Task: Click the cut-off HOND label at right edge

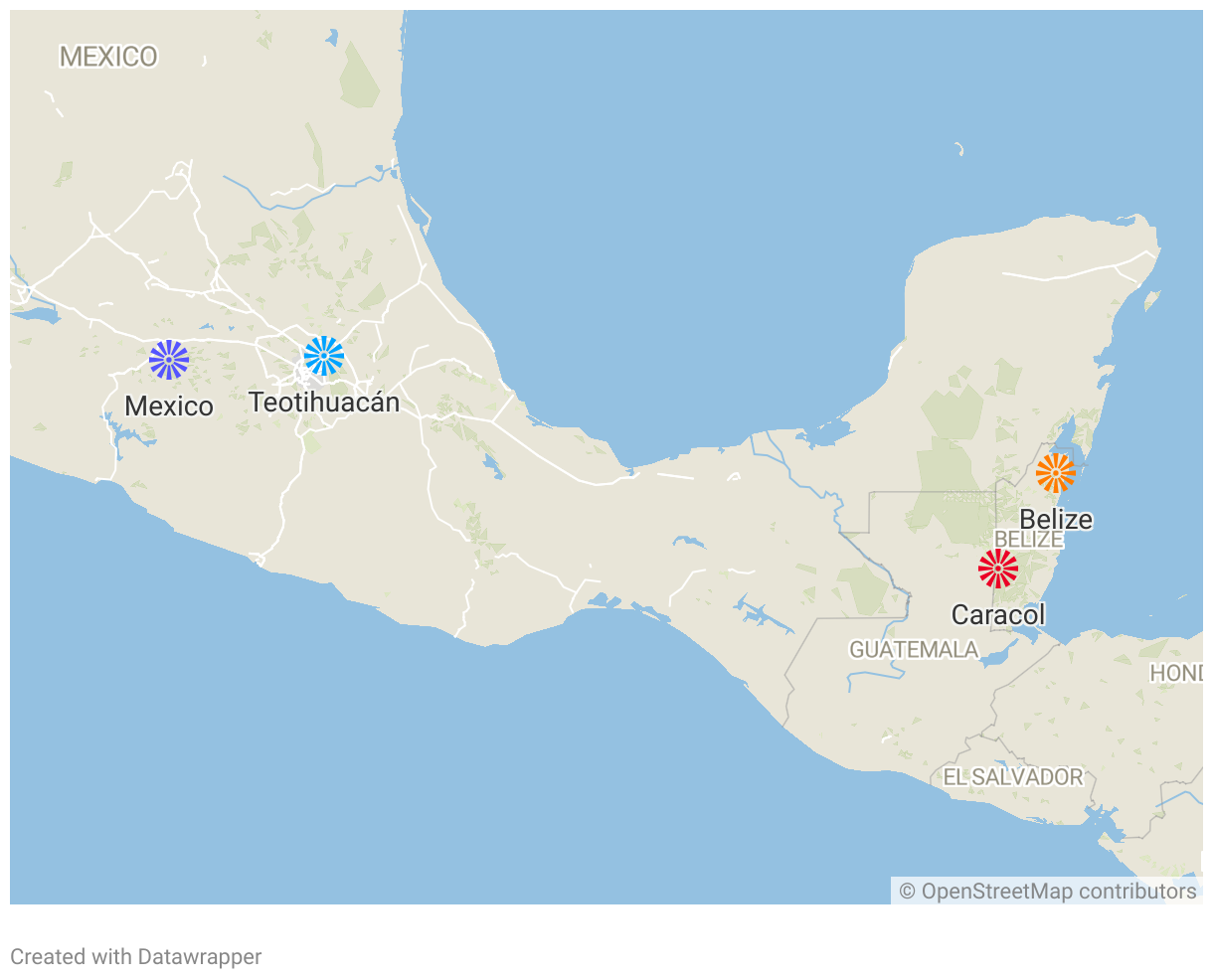Action: 1177,674
